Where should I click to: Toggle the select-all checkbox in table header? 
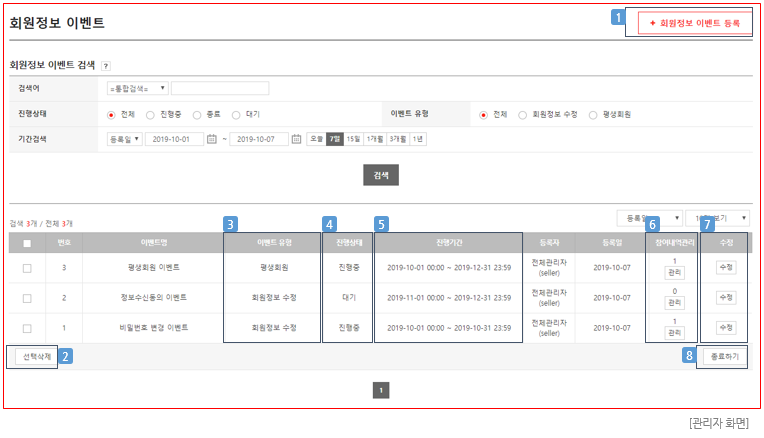click(x=27, y=243)
